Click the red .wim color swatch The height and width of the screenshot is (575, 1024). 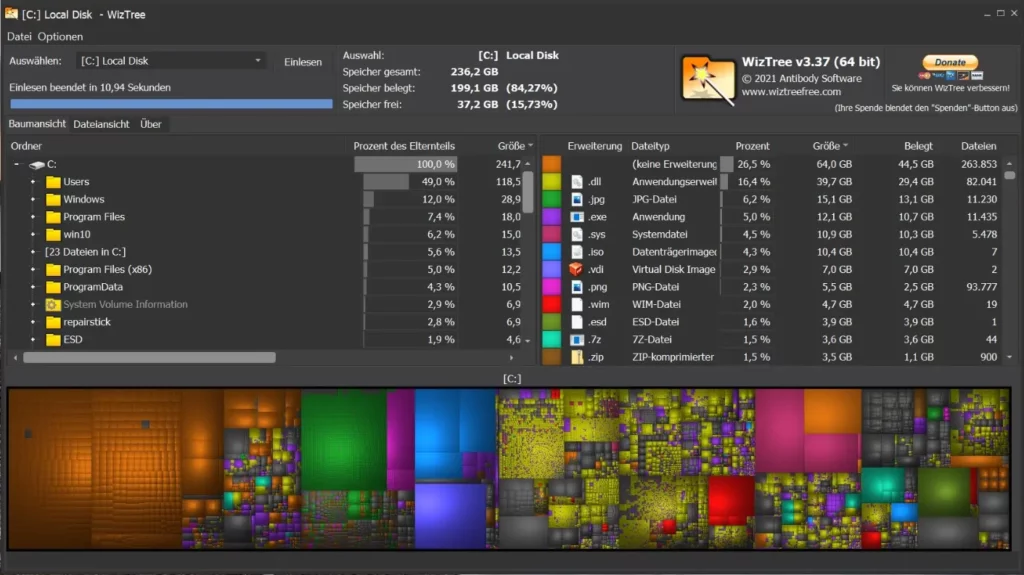[551, 305]
